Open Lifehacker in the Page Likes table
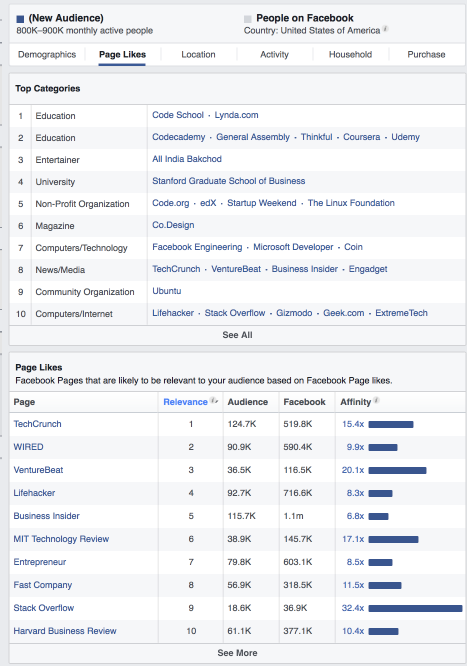The image size is (467, 666). click(x=34, y=493)
